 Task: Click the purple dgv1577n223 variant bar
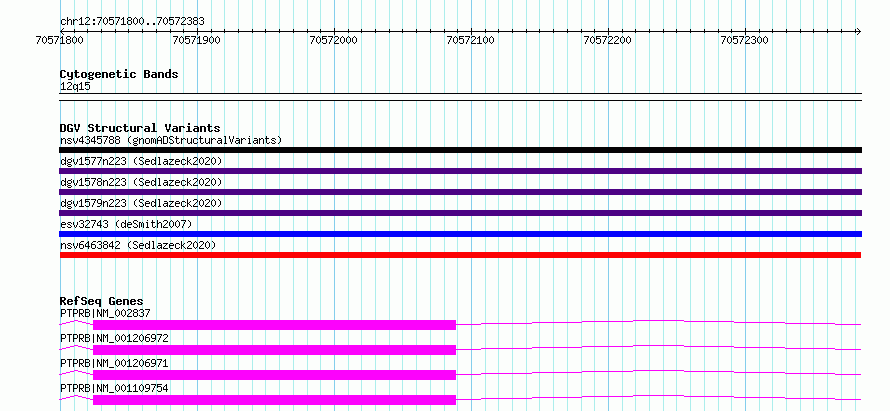460,171
